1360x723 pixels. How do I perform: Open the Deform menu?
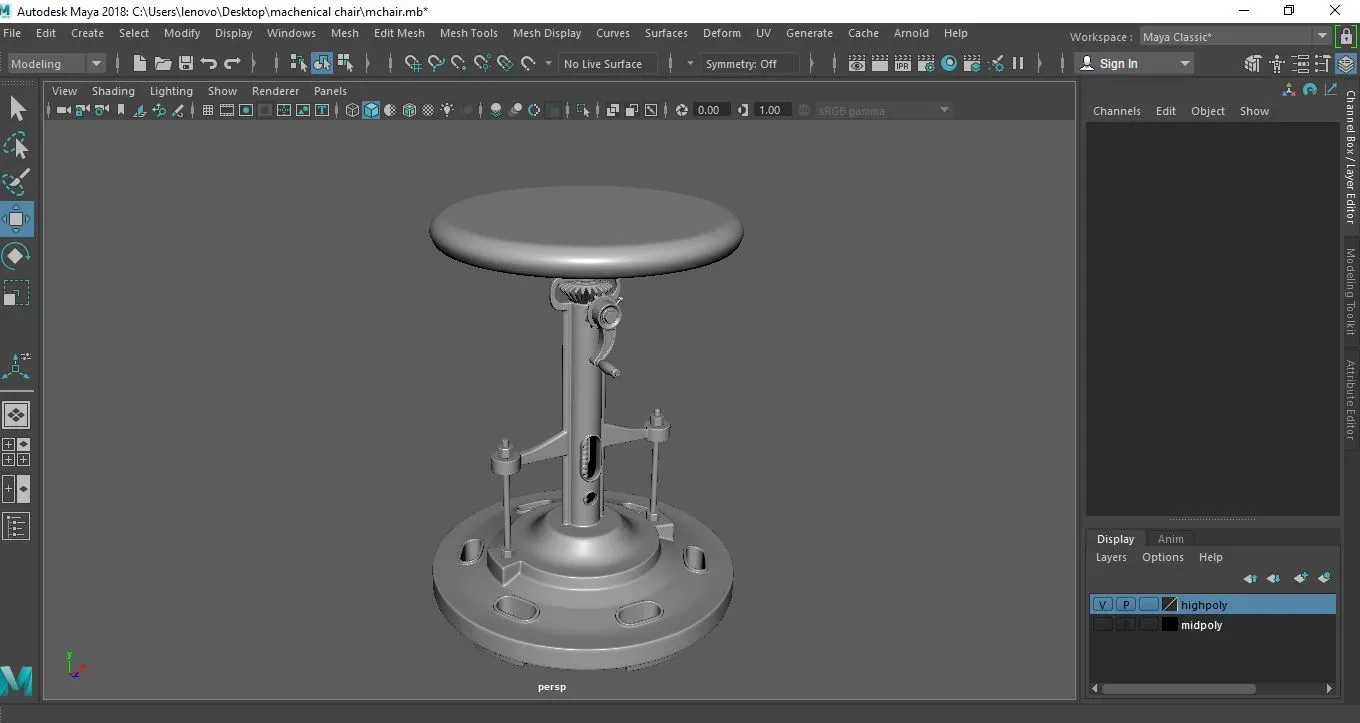722,33
